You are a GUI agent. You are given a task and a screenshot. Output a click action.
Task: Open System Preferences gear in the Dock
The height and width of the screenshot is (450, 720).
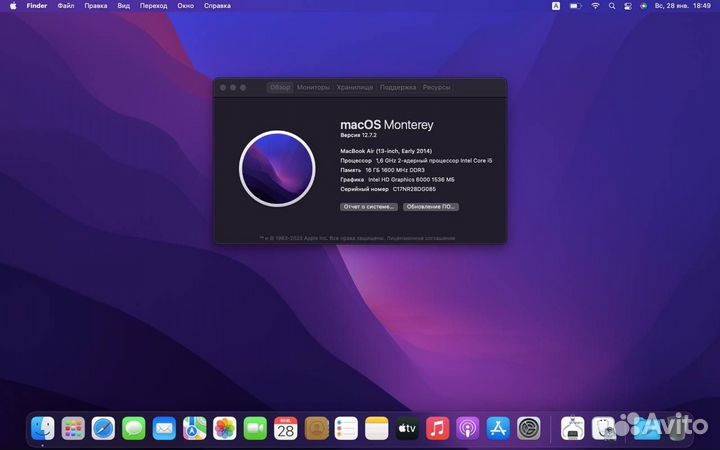pos(529,428)
